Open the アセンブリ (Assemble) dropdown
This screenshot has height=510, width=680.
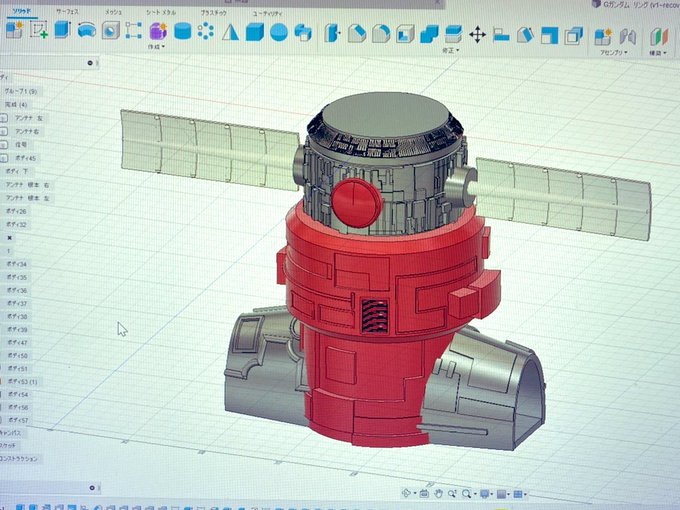[613, 52]
